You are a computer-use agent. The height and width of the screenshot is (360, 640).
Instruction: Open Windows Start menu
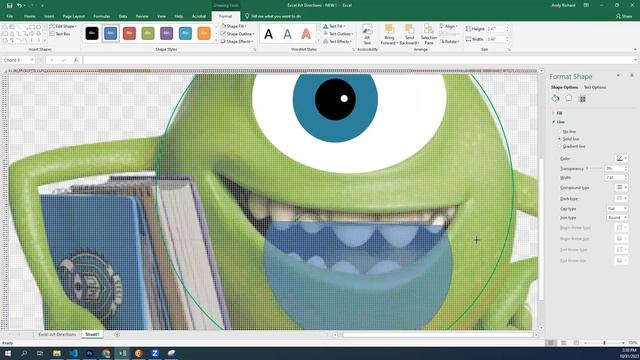tap(8, 353)
